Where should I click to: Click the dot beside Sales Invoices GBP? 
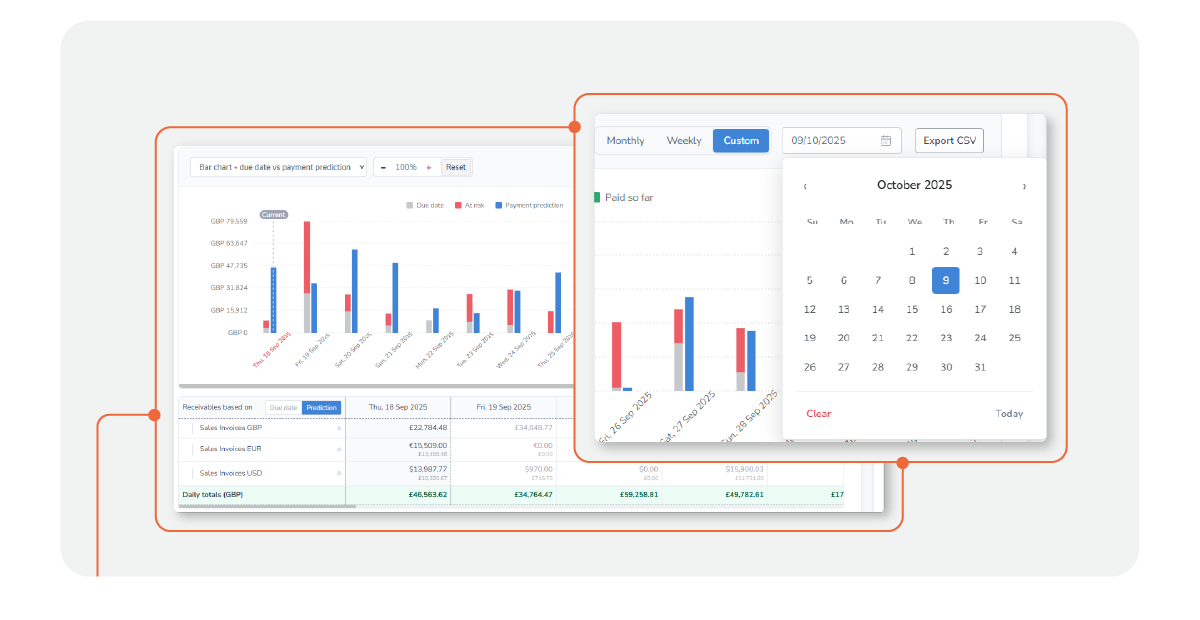[x=339, y=428]
